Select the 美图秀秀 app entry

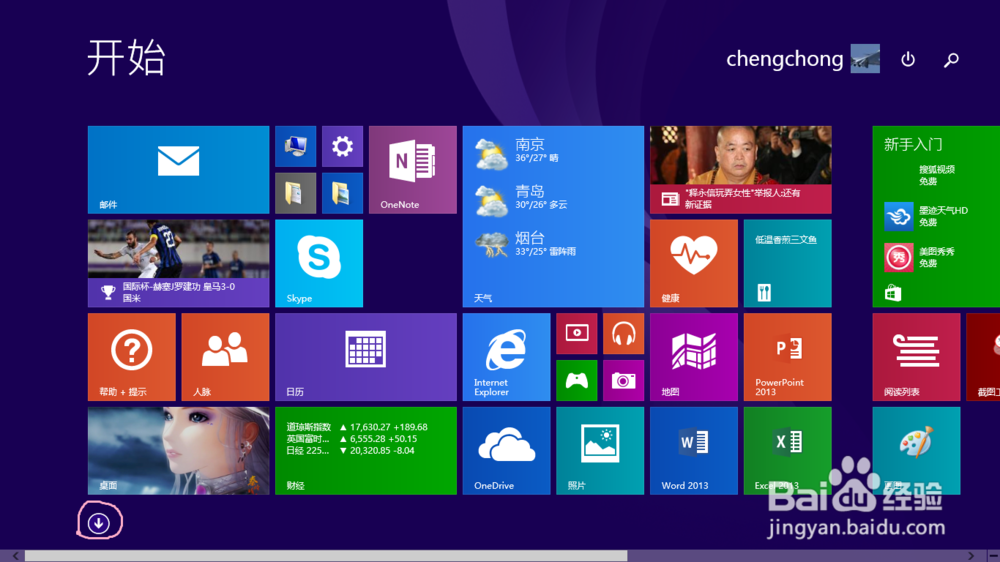[x=920, y=257]
